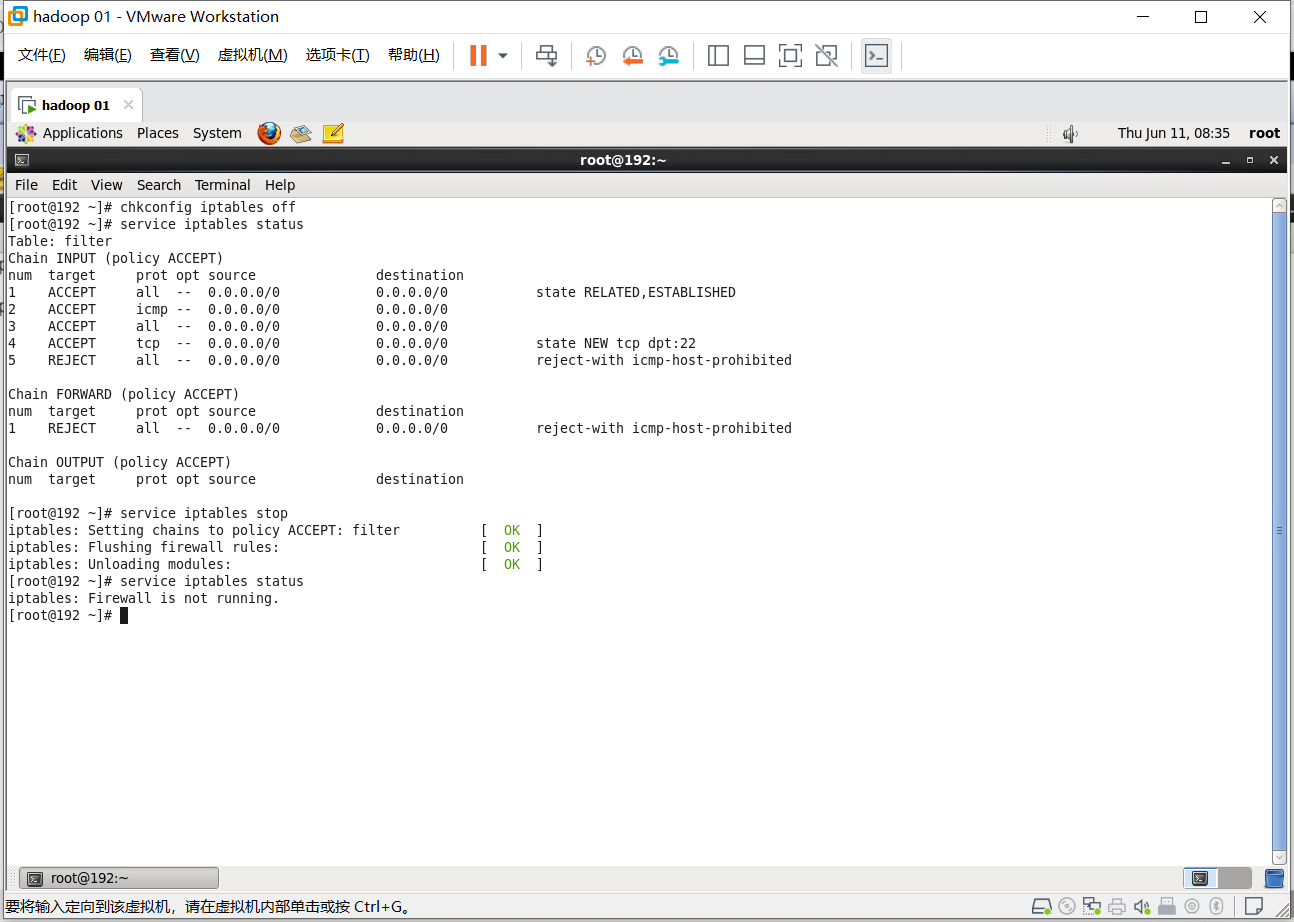Click the 'Chain FORWARD (policy ACCEPT)' line
The height and width of the screenshot is (922, 1294).
coord(124,394)
